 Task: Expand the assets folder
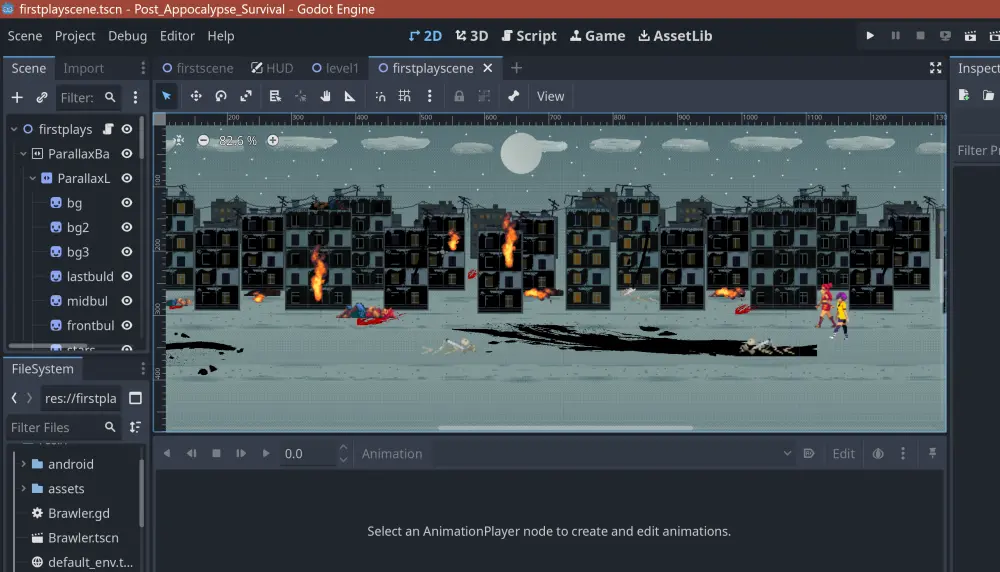24,488
